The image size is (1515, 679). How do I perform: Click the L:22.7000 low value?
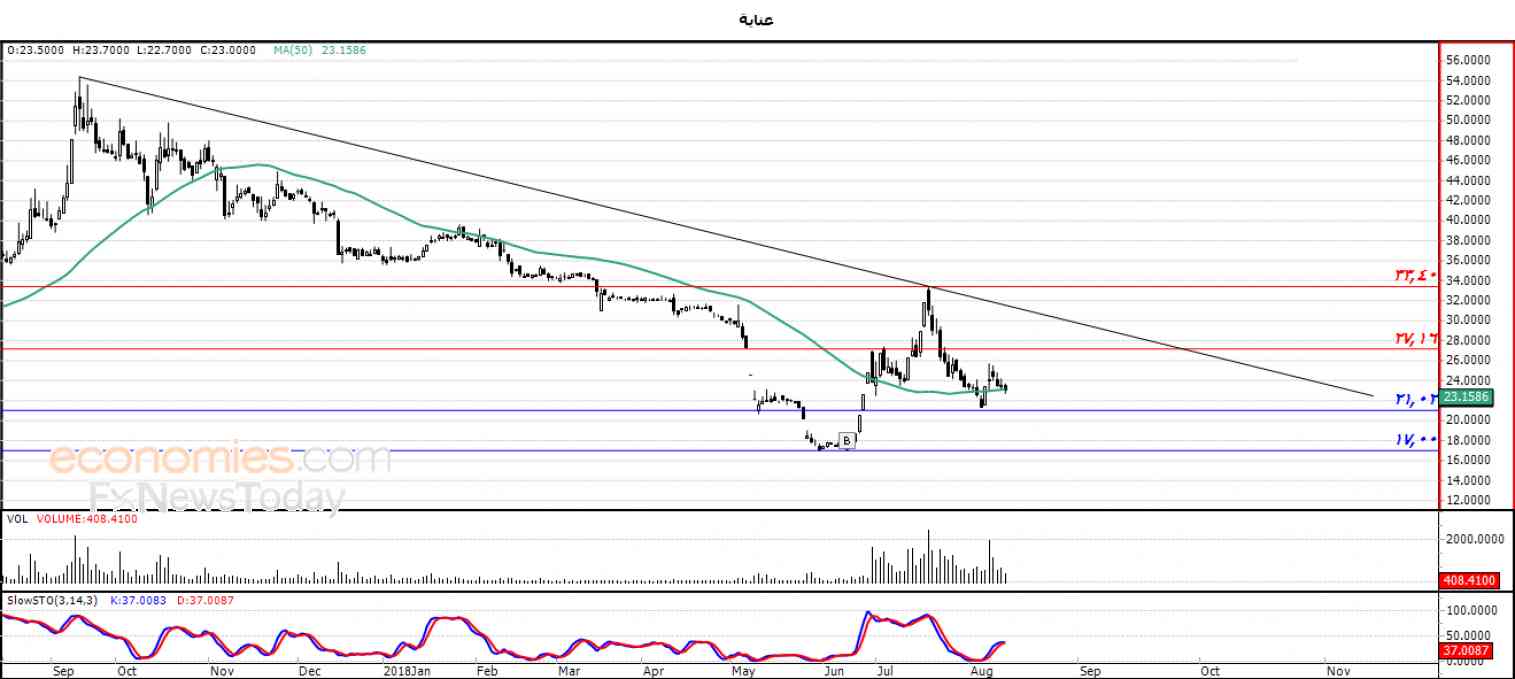coord(163,49)
